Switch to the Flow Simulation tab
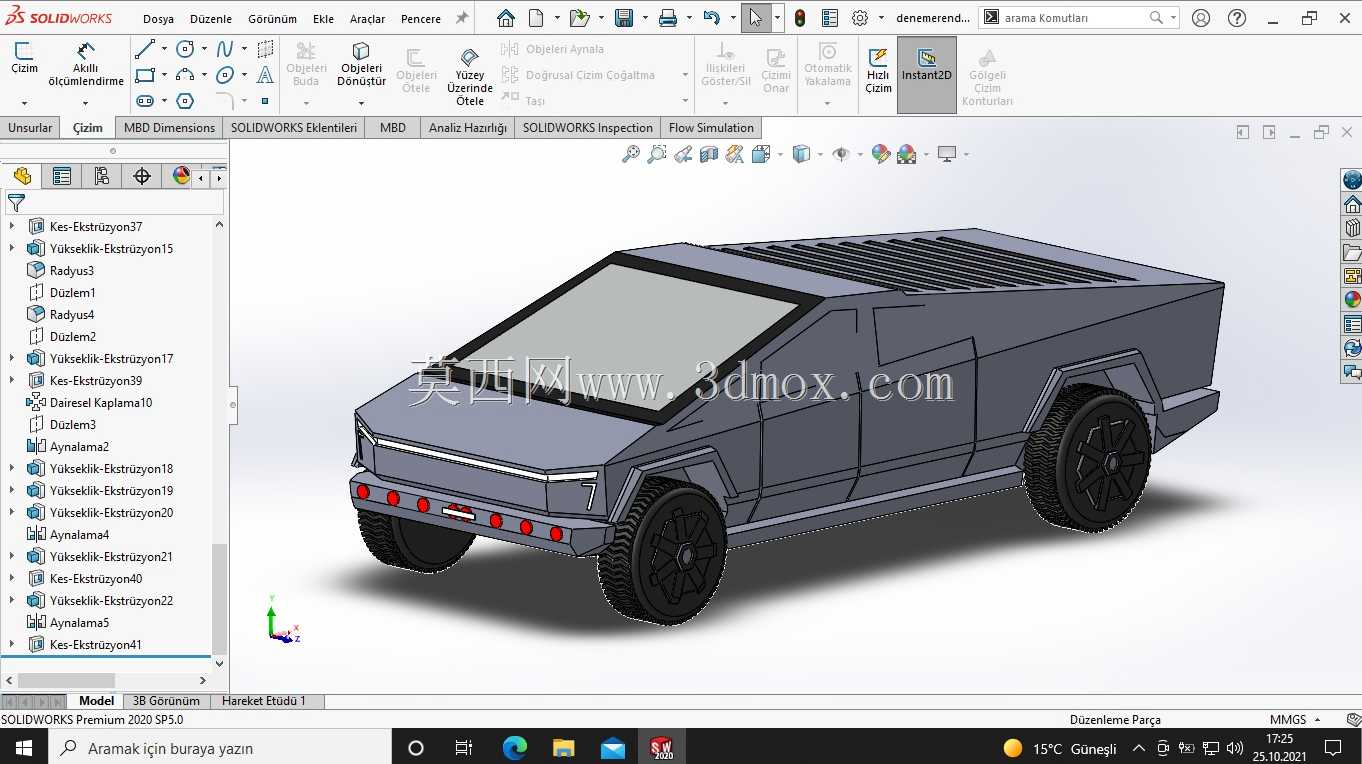Screen dimensions: 1362x764 711,127
